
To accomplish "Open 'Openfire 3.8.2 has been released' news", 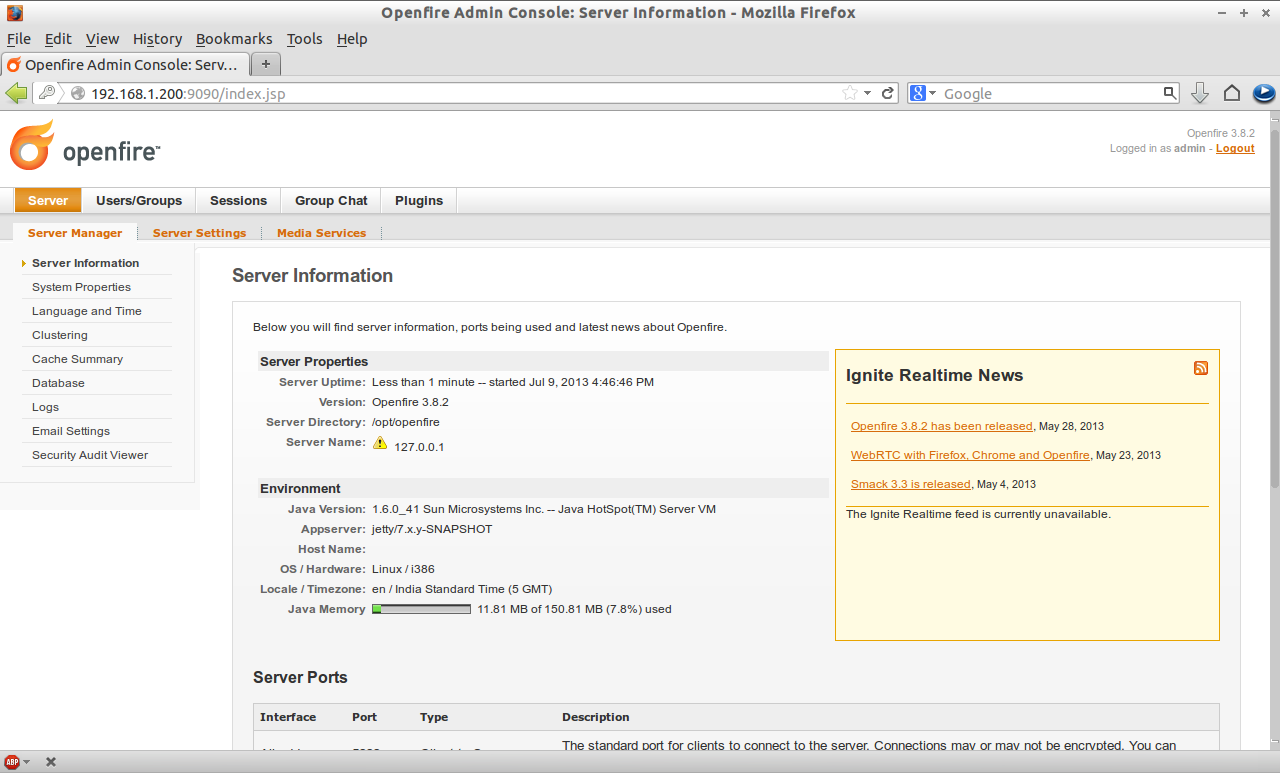I will pyautogui.click(x=941, y=426).
